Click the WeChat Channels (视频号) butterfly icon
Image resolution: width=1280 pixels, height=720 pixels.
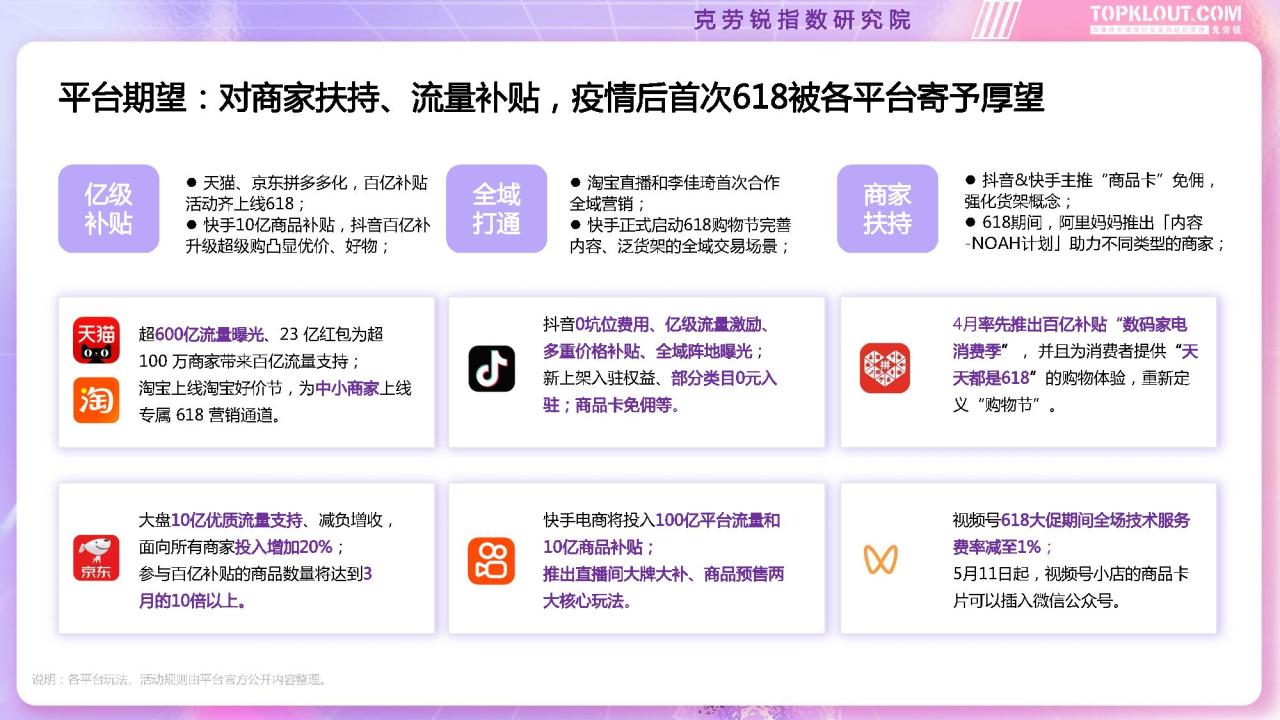coord(881,559)
